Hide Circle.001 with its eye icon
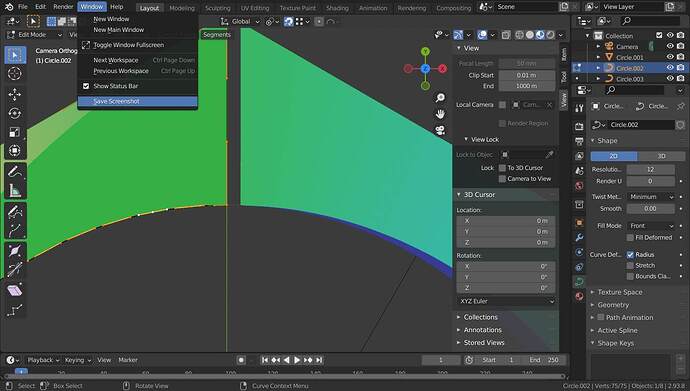This screenshot has width=690, height=391. point(670,57)
